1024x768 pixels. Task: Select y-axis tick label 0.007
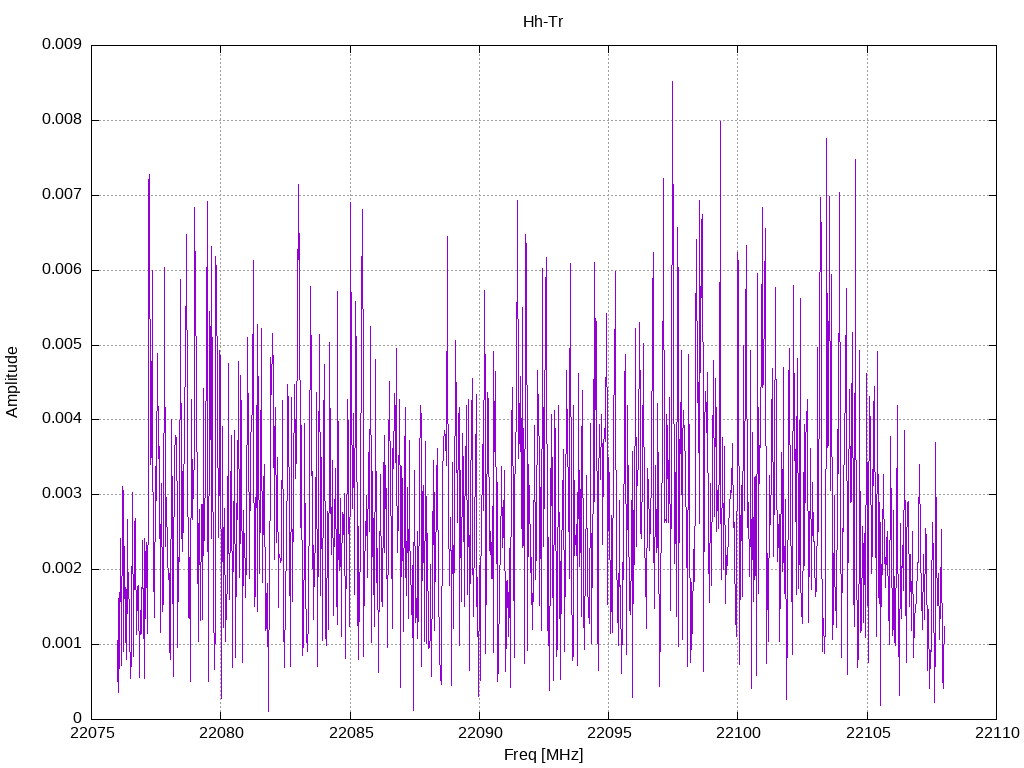62,195
